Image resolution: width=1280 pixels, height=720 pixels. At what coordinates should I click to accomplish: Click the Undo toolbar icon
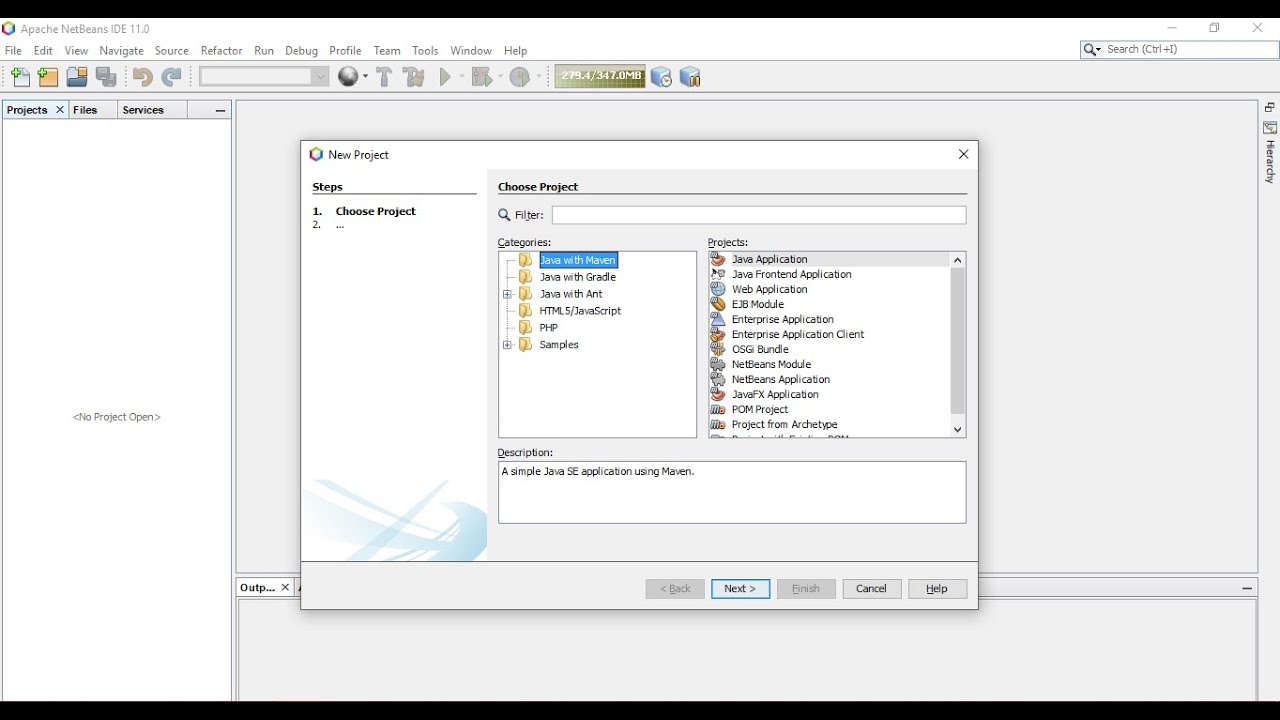[x=142, y=77]
